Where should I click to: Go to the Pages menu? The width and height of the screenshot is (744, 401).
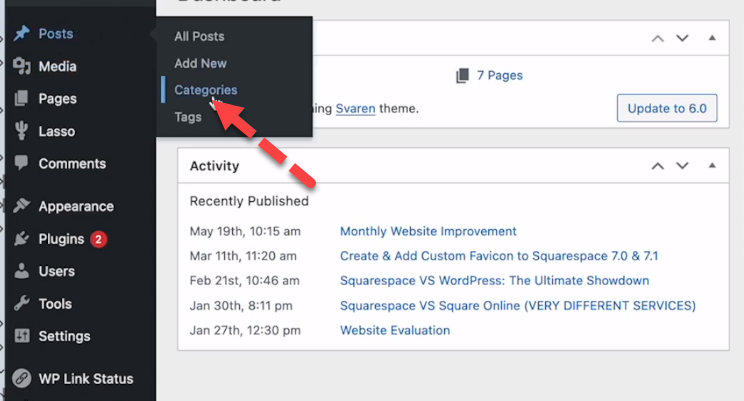click(57, 99)
